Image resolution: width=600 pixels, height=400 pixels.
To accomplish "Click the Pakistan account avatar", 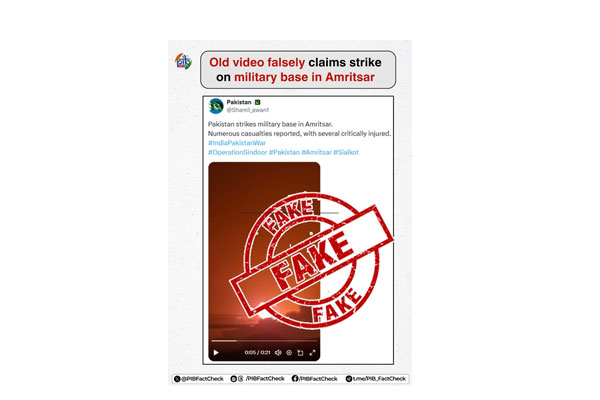I will [216, 106].
